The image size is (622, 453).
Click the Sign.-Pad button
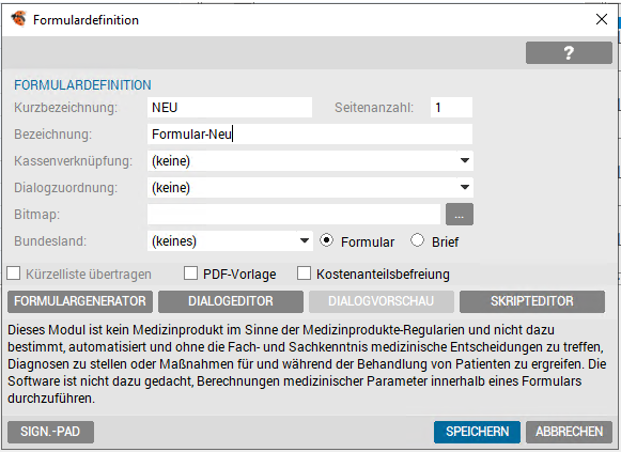[50, 432]
